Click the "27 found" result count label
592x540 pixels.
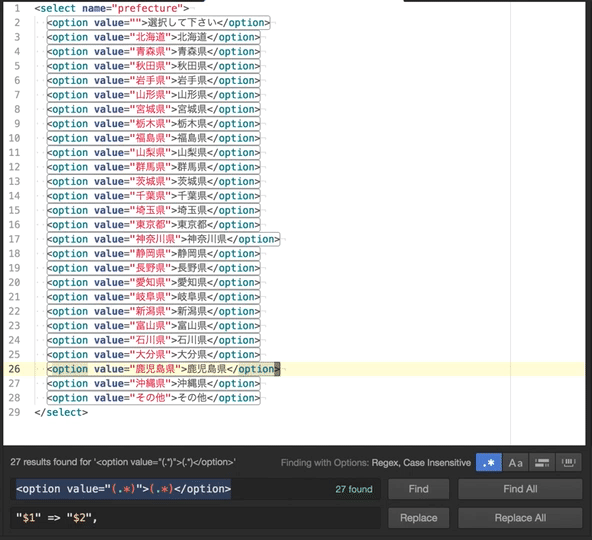[x=354, y=489]
